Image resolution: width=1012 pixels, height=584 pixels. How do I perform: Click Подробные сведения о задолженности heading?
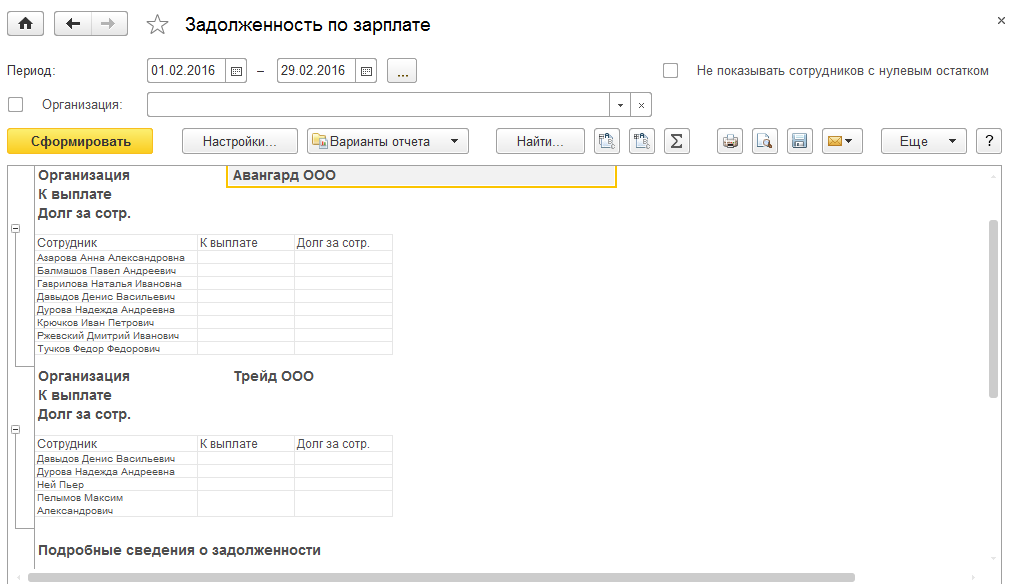click(x=179, y=550)
